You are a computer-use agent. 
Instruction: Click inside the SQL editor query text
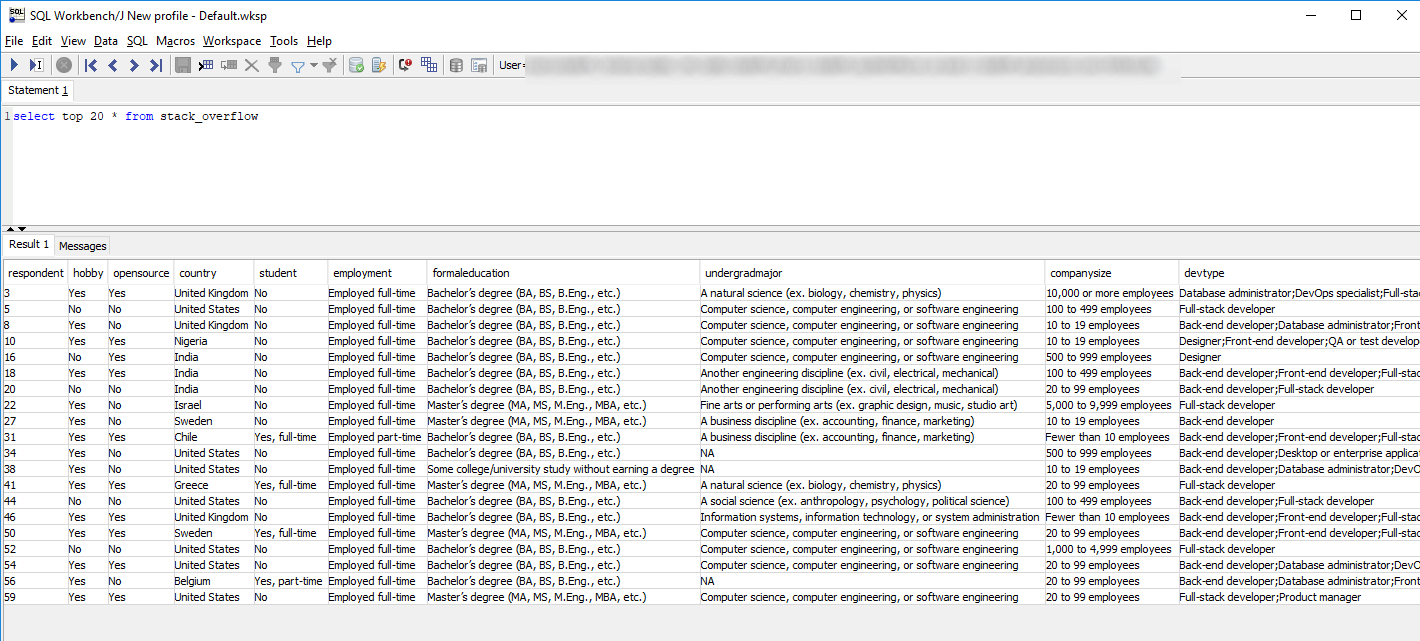point(135,116)
